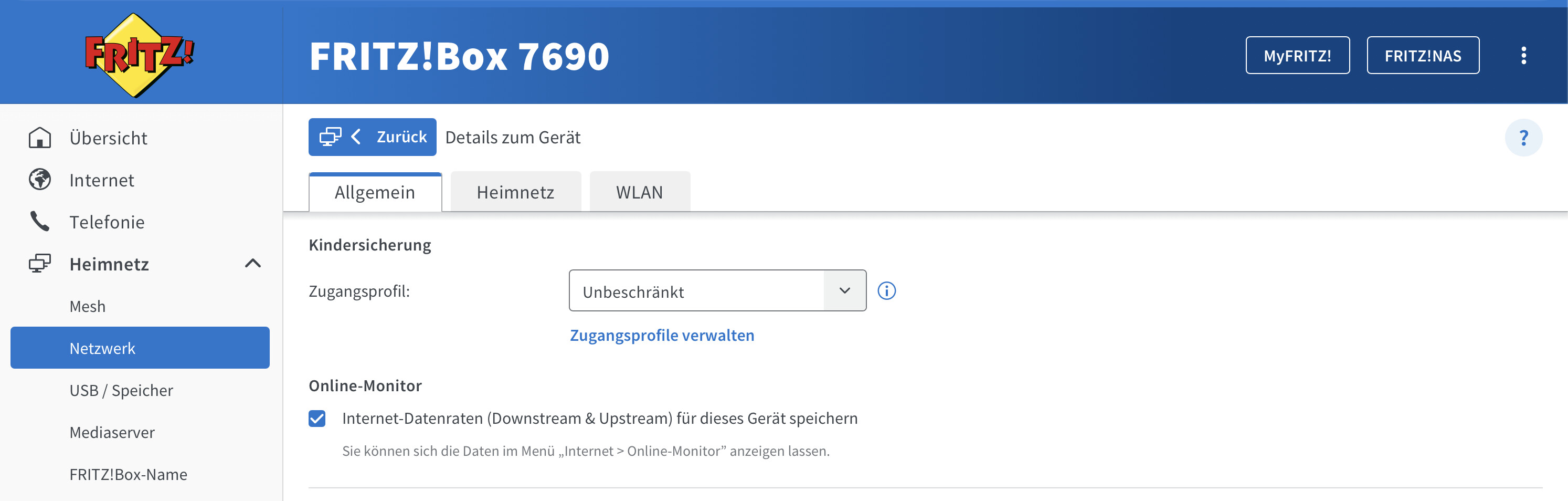Screen dimensions: 1568x501
Task: Switch to the Heimnetz tab
Action: [x=515, y=192]
